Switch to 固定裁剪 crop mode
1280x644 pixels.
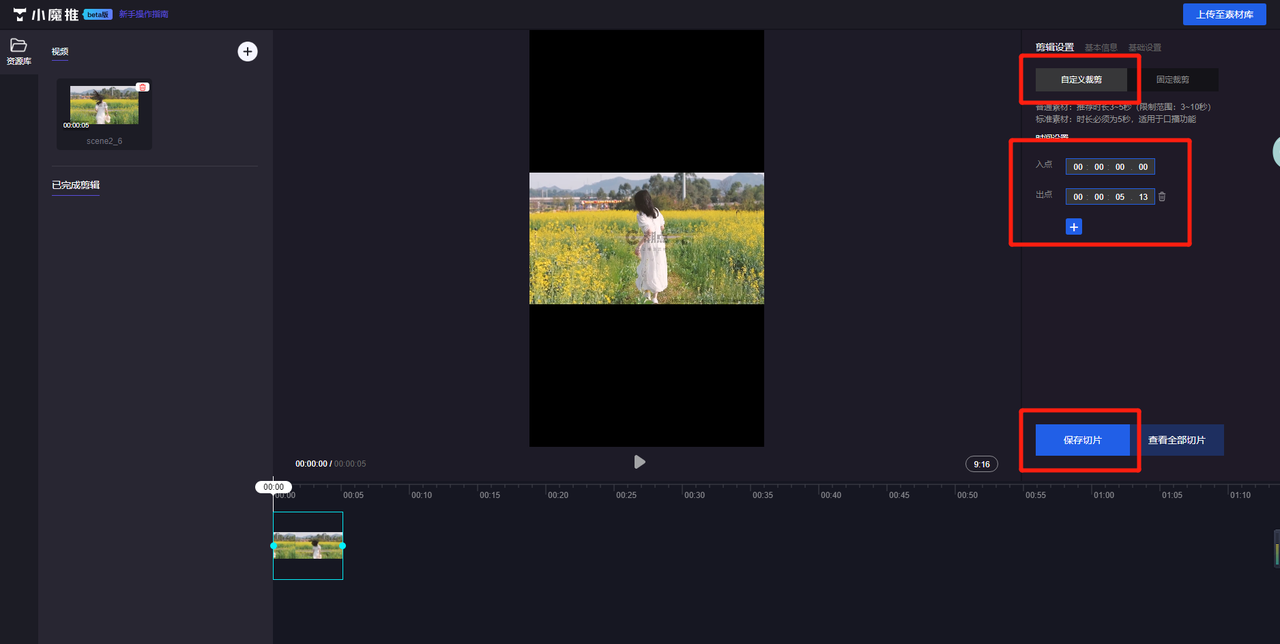(1172, 79)
